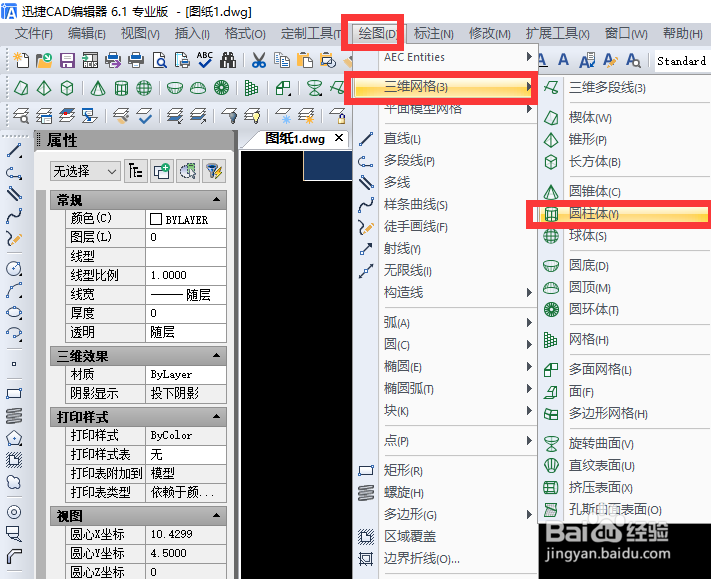Click the quick select funnel icon
The image size is (711, 579).
(214, 171)
